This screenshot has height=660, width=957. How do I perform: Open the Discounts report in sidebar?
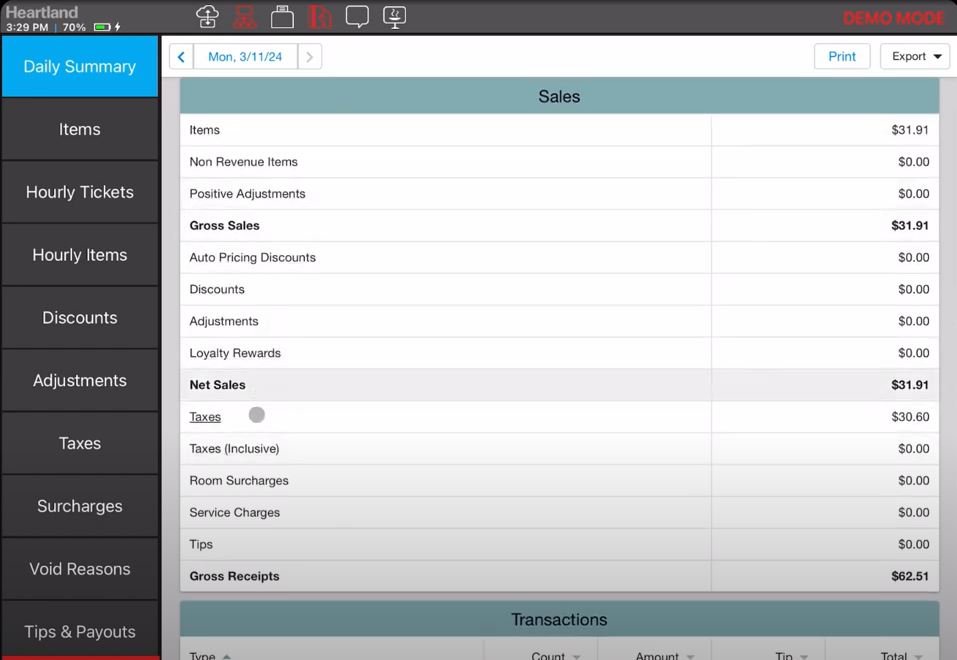click(80, 318)
